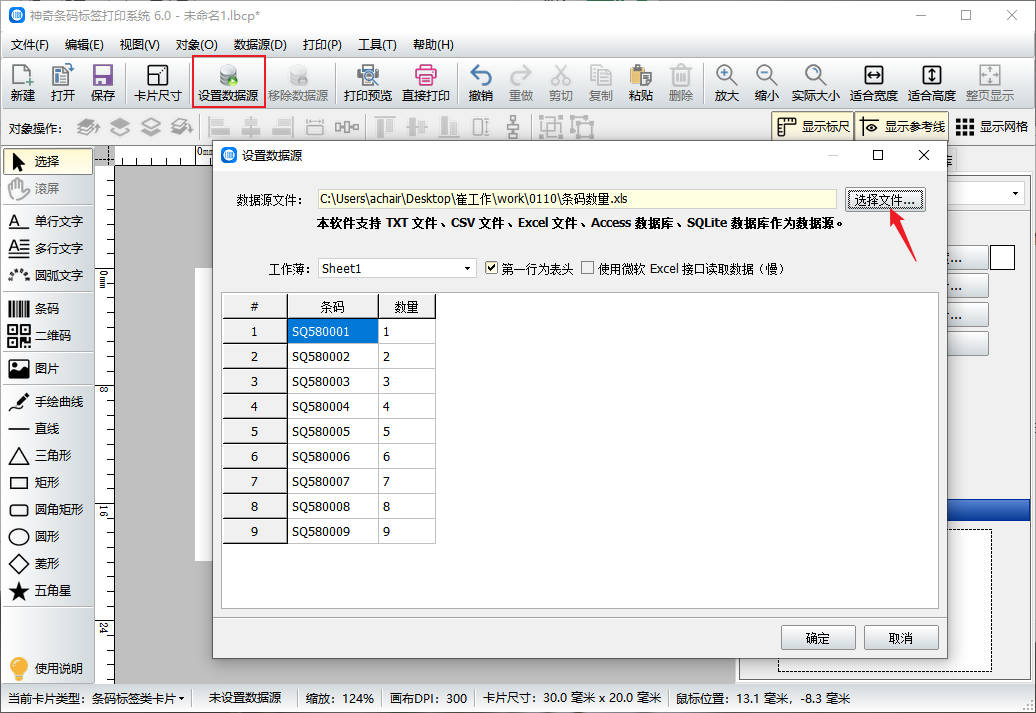Select the 单行文字 single-line text tool
The image size is (1036, 713).
48,221
